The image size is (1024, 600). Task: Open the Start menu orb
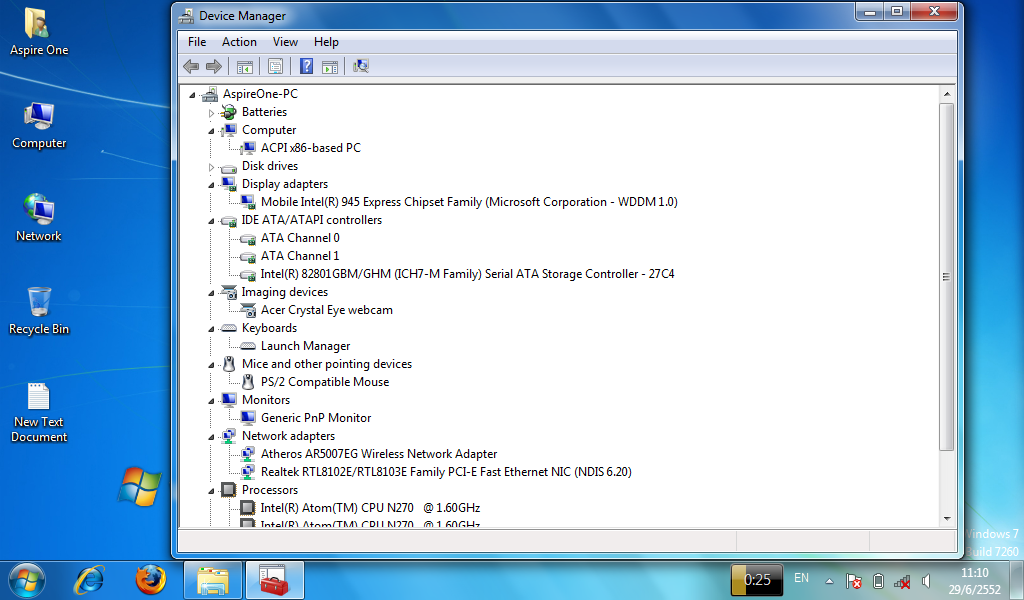click(x=26, y=580)
